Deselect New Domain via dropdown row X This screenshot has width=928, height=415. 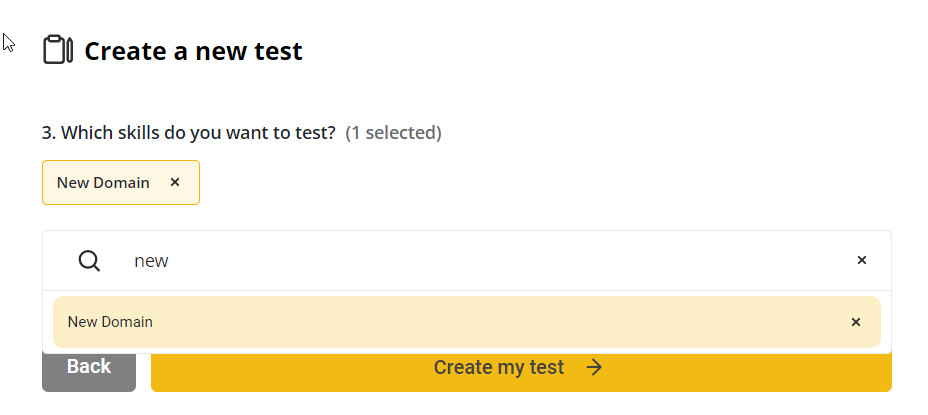pyautogui.click(x=855, y=322)
